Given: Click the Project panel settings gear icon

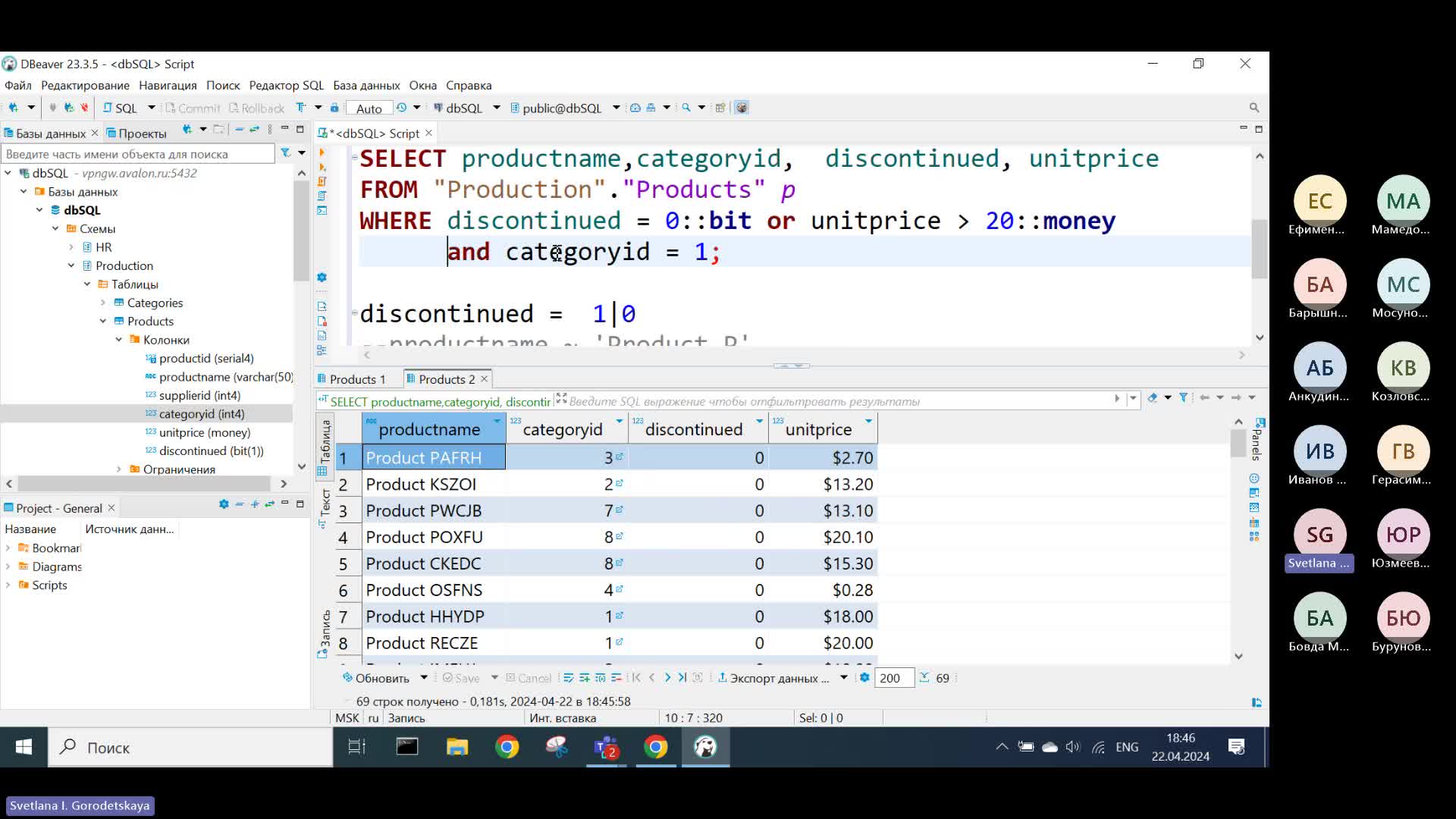Looking at the screenshot, I should click(224, 504).
